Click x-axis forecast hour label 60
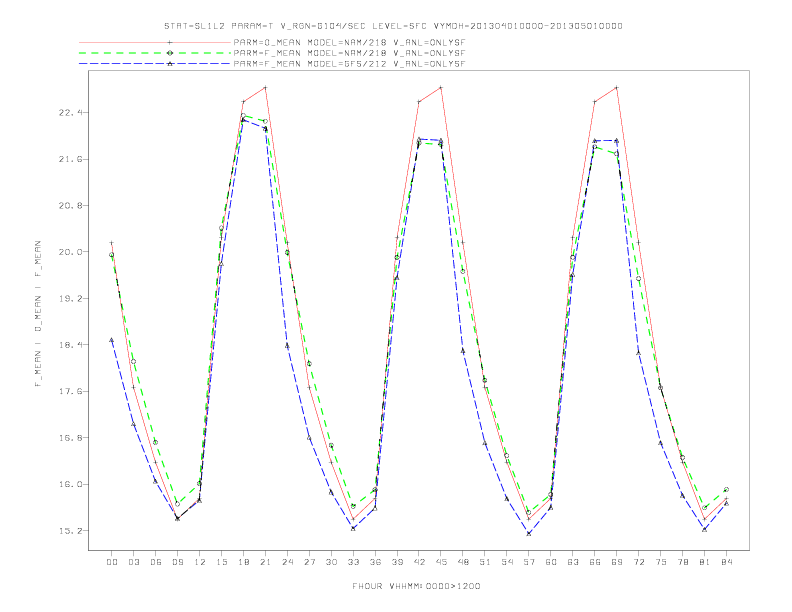The width and height of the screenshot is (792, 612). coord(551,562)
